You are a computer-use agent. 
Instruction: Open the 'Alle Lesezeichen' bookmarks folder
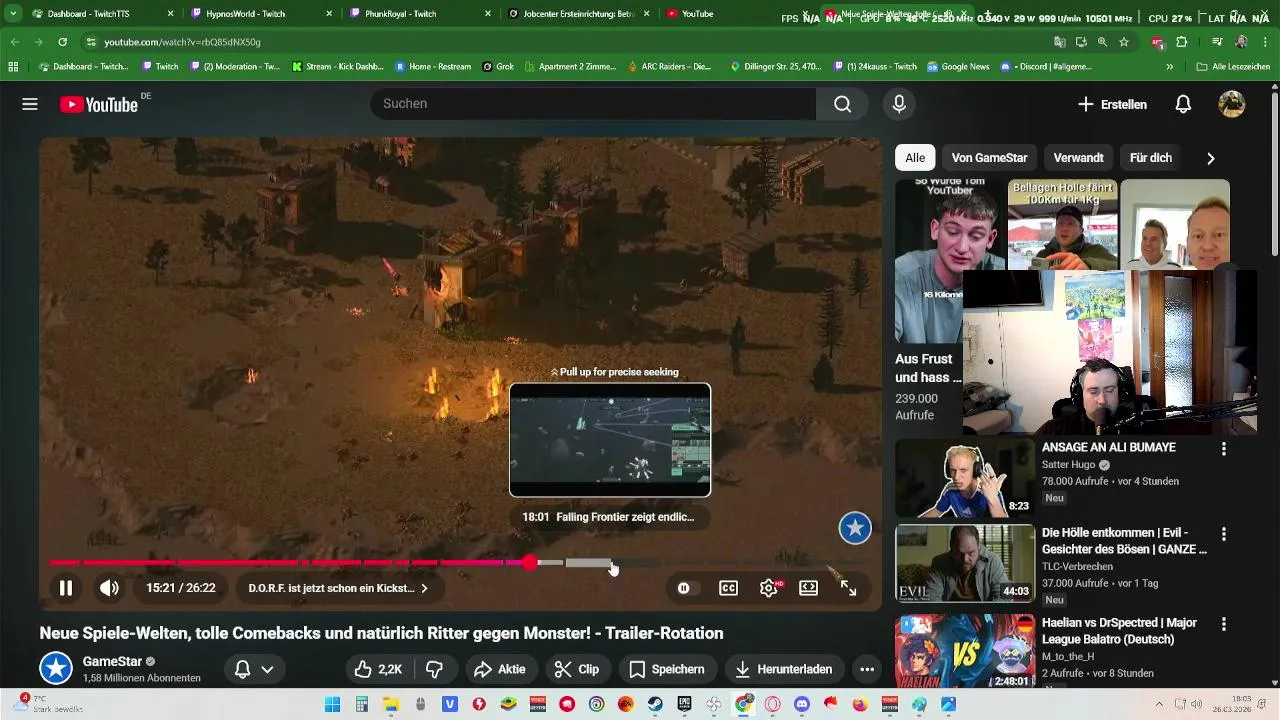[1233, 67]
